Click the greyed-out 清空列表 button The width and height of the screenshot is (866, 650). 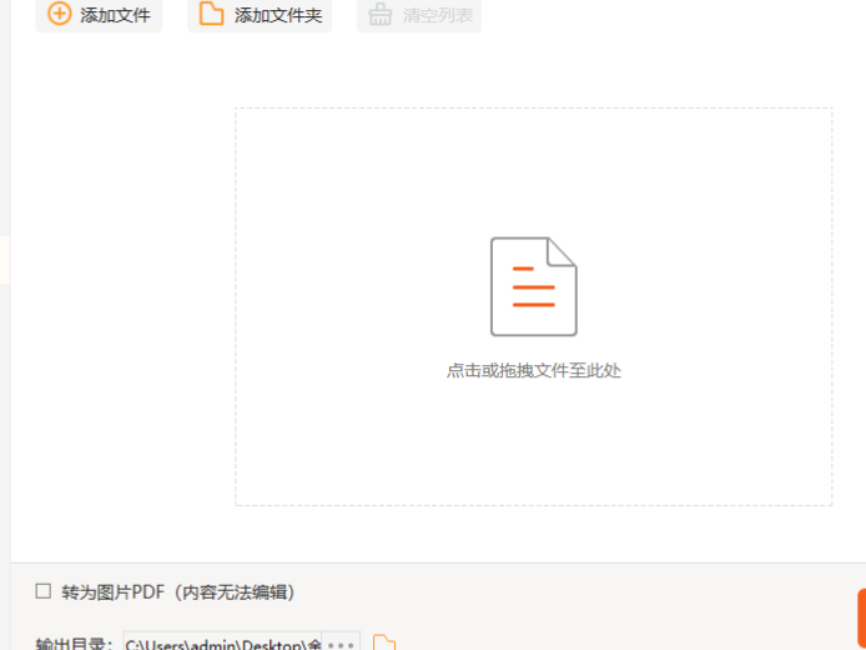pos(419,15)
